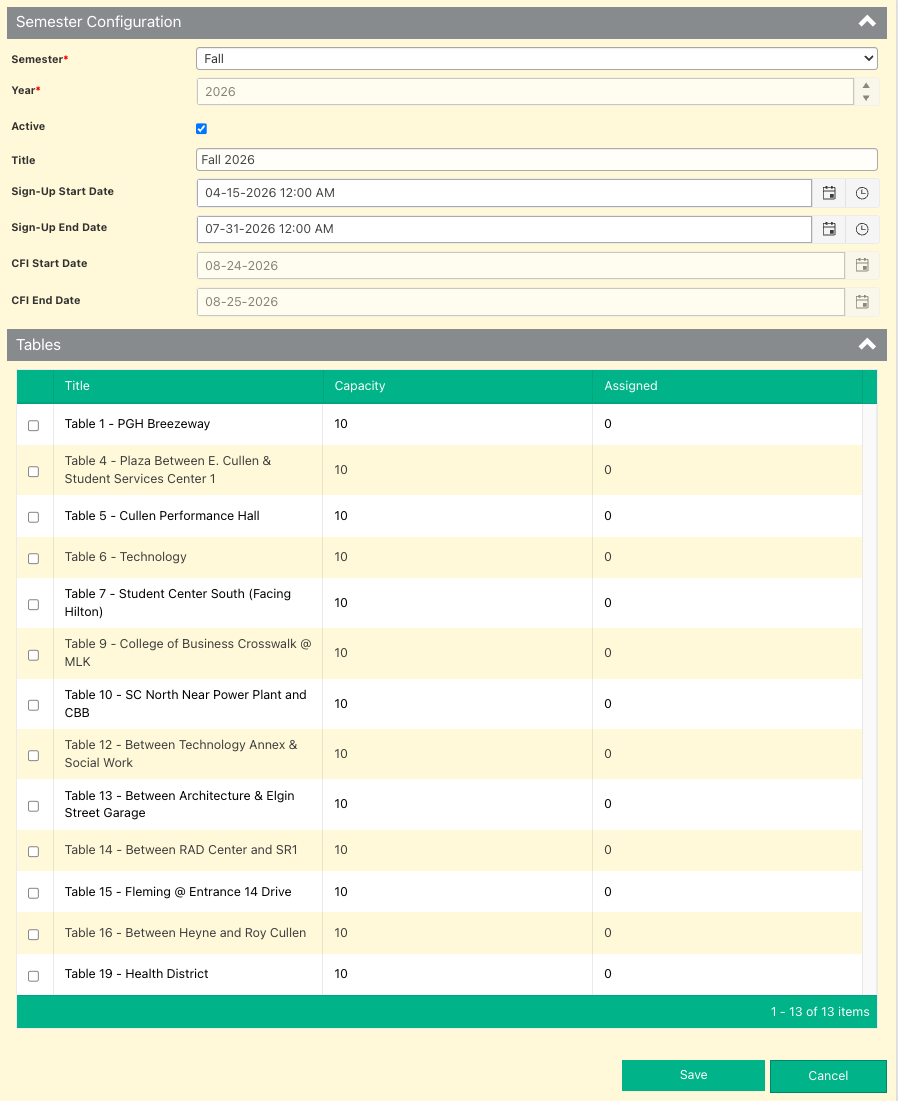Click the CFI End Date calendar icon
Screen dimensions: 898x1101
point(862,302)
